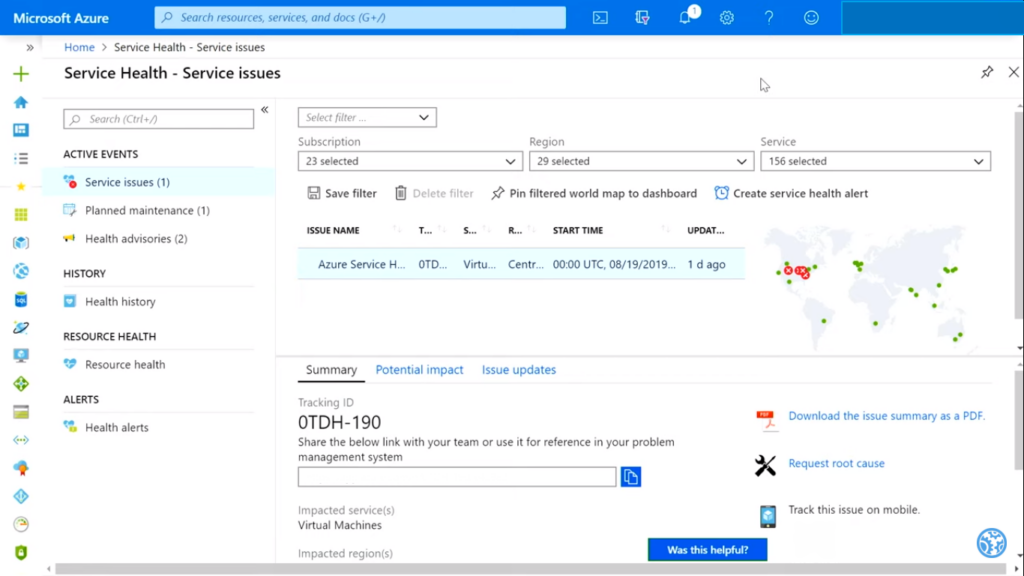Open Home using the sidebar house icon
This screenshot has height=576, width=1024.
20,102
